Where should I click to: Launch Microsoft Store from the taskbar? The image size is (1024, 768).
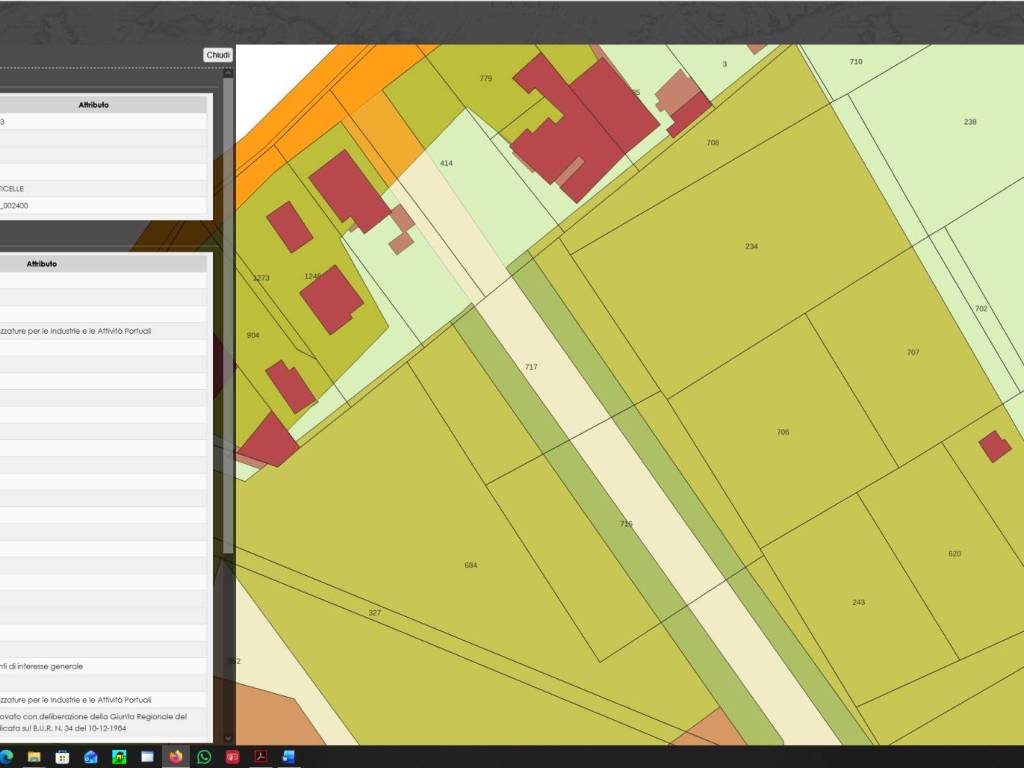click(62, 757)
